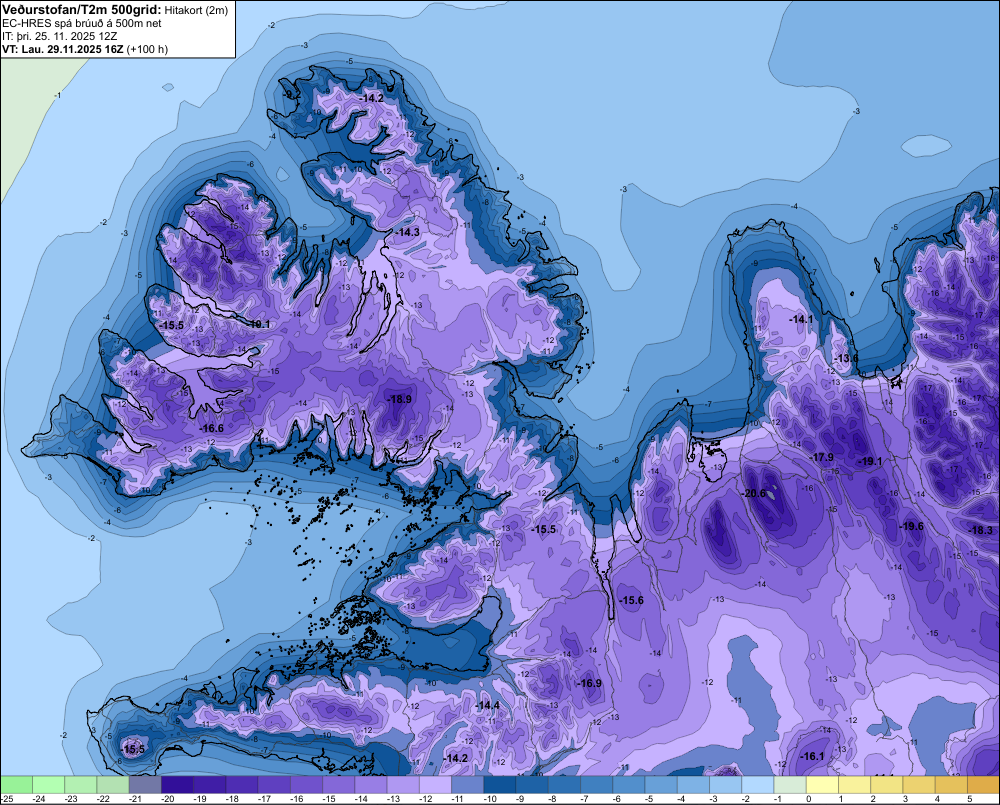The image size is (1000, 805).
Task: Select the legend swatch labeled -1
Action: 790,784
